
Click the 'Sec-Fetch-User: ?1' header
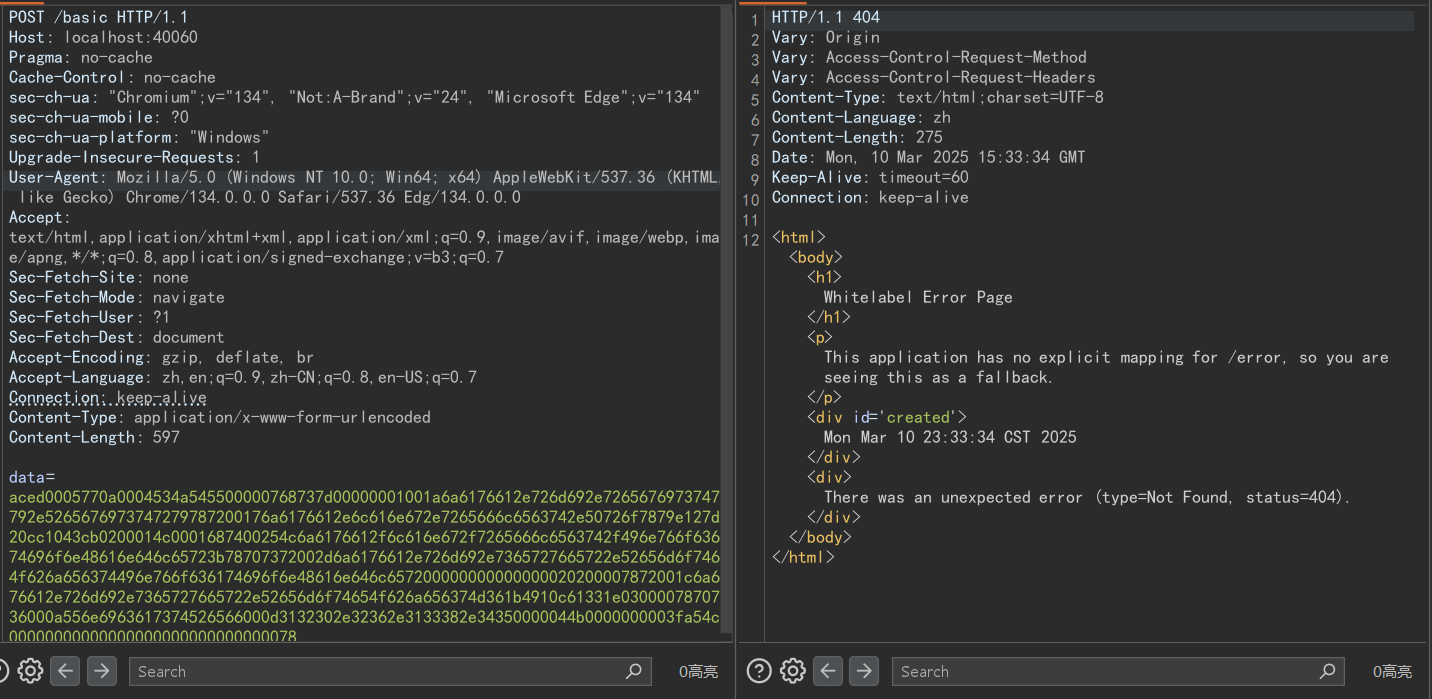(x=90, y=317)
